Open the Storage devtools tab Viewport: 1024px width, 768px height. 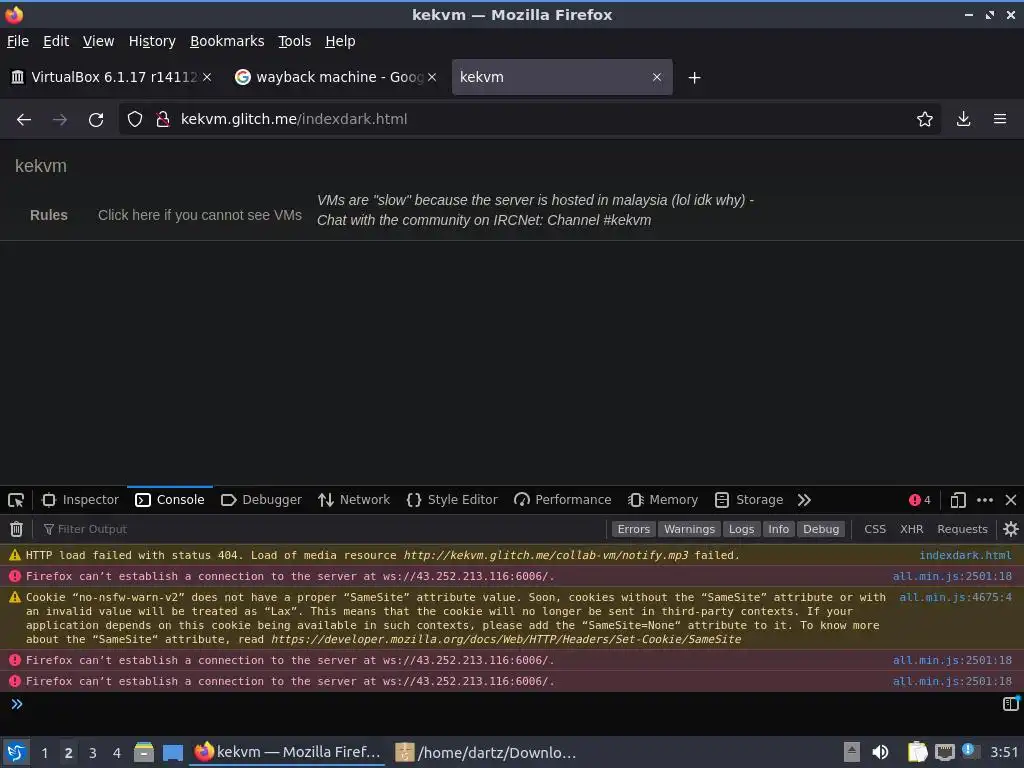coord(749,500)
